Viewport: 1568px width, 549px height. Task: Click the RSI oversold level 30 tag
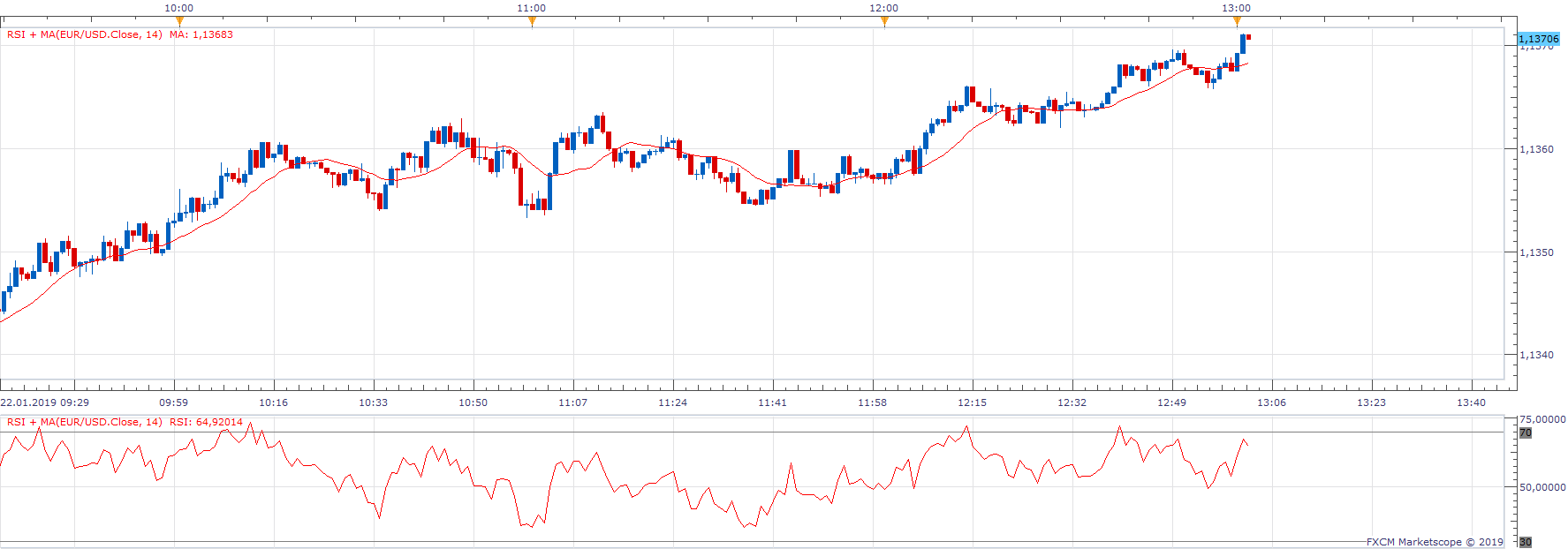pyautogui.click(x=1526, y=542)
